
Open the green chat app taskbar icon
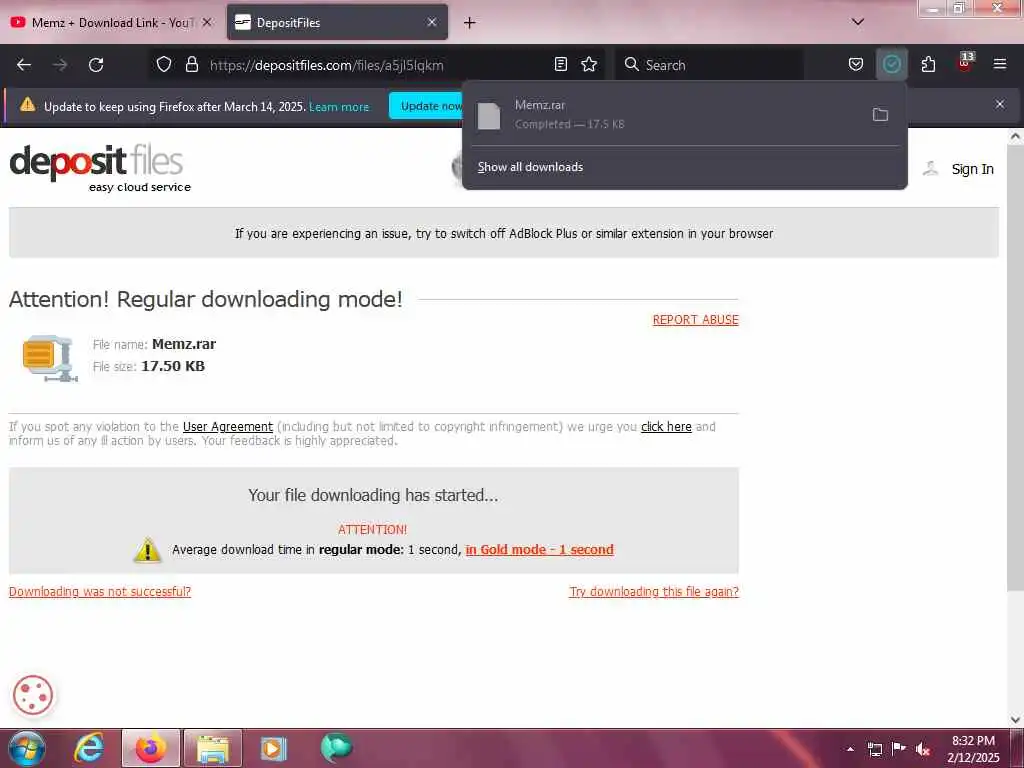[x=336, y=748]
